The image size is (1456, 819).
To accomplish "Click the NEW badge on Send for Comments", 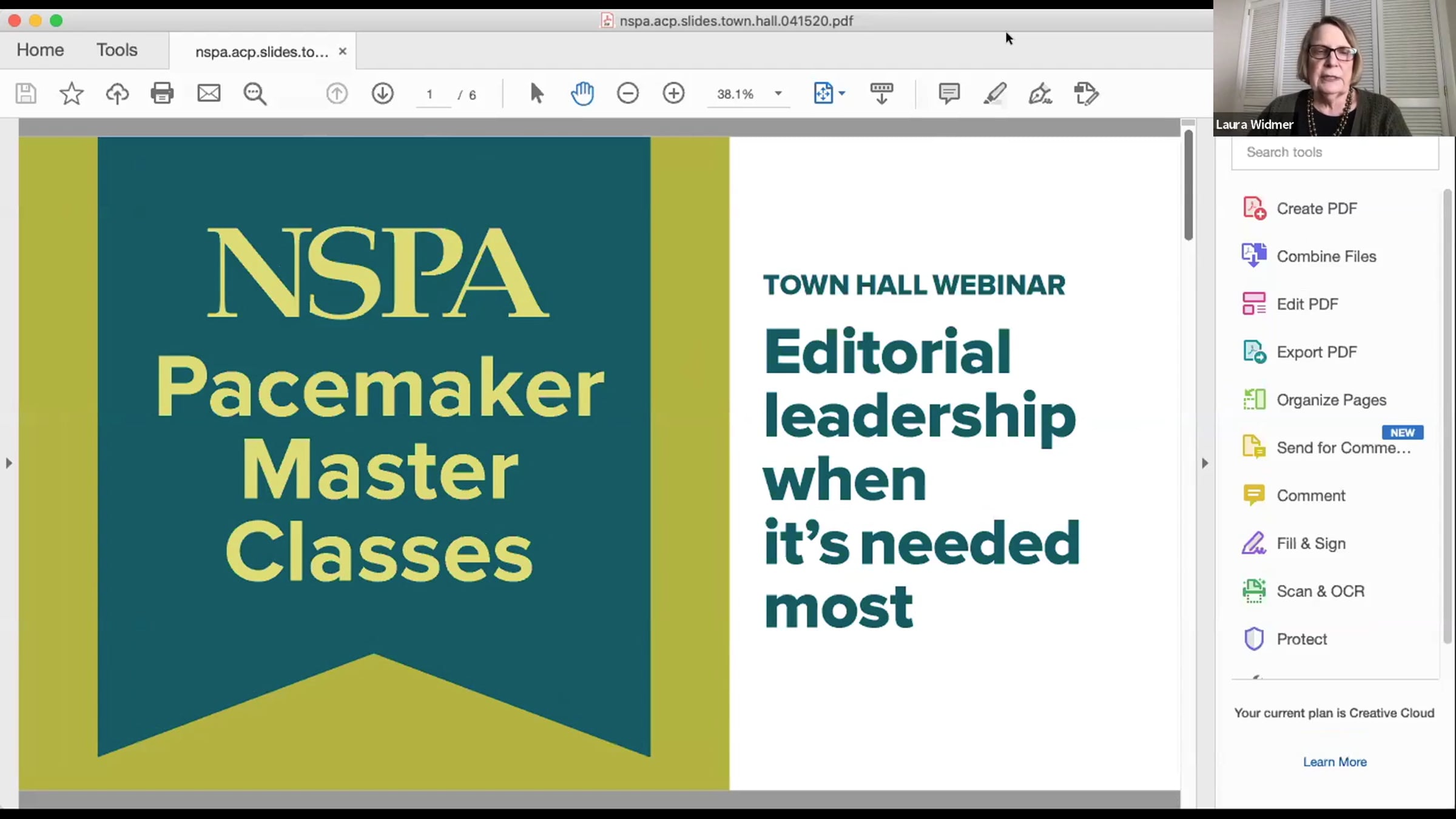I will 1402,433.
